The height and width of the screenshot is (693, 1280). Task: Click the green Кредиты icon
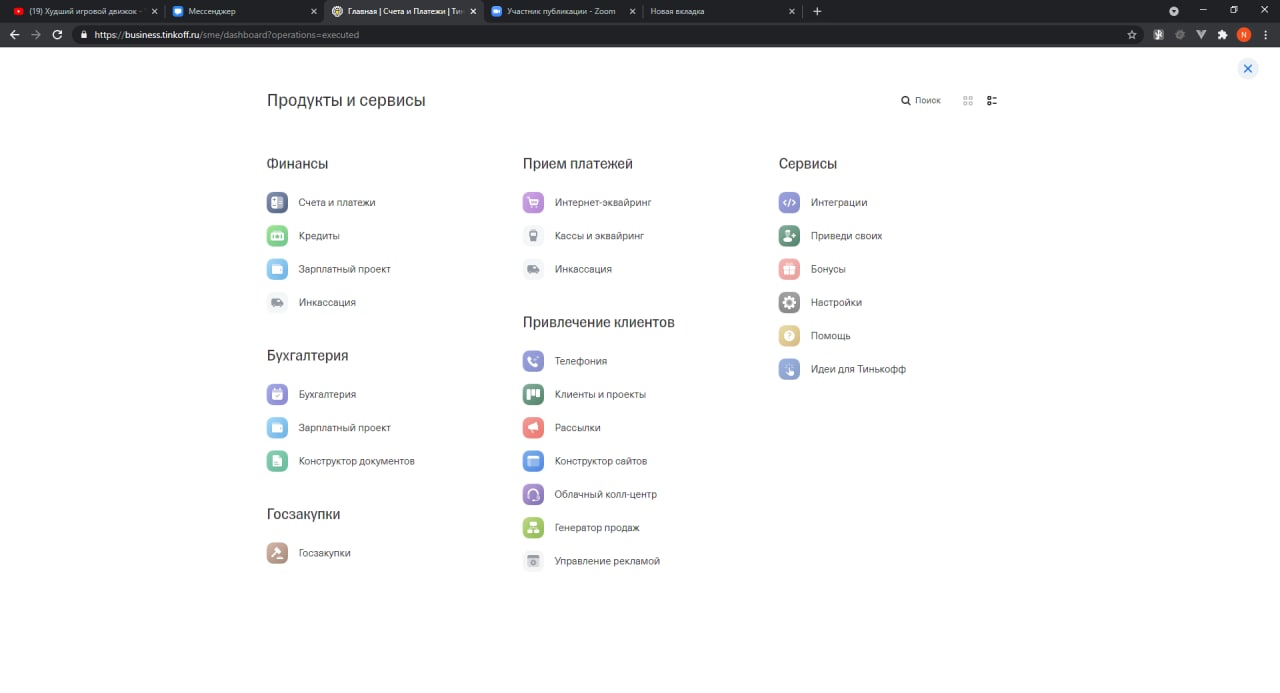tap(277, 236)
